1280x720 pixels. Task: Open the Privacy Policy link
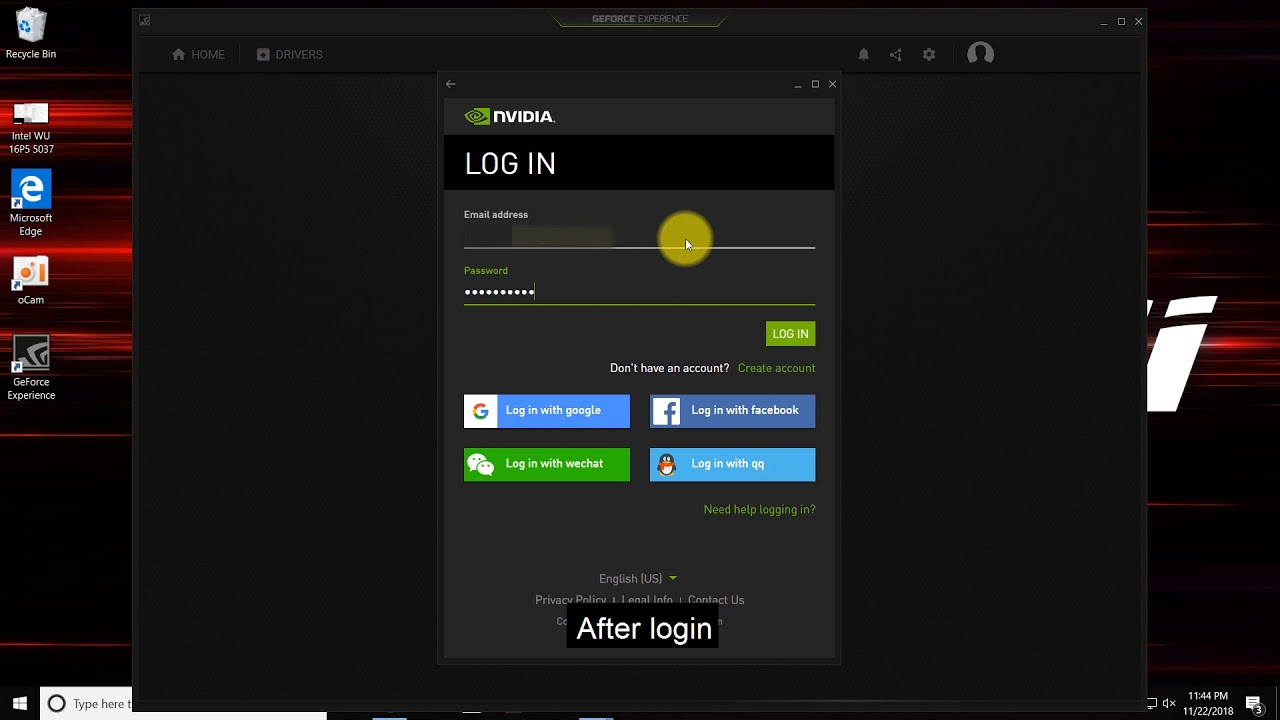click(570, 600)
